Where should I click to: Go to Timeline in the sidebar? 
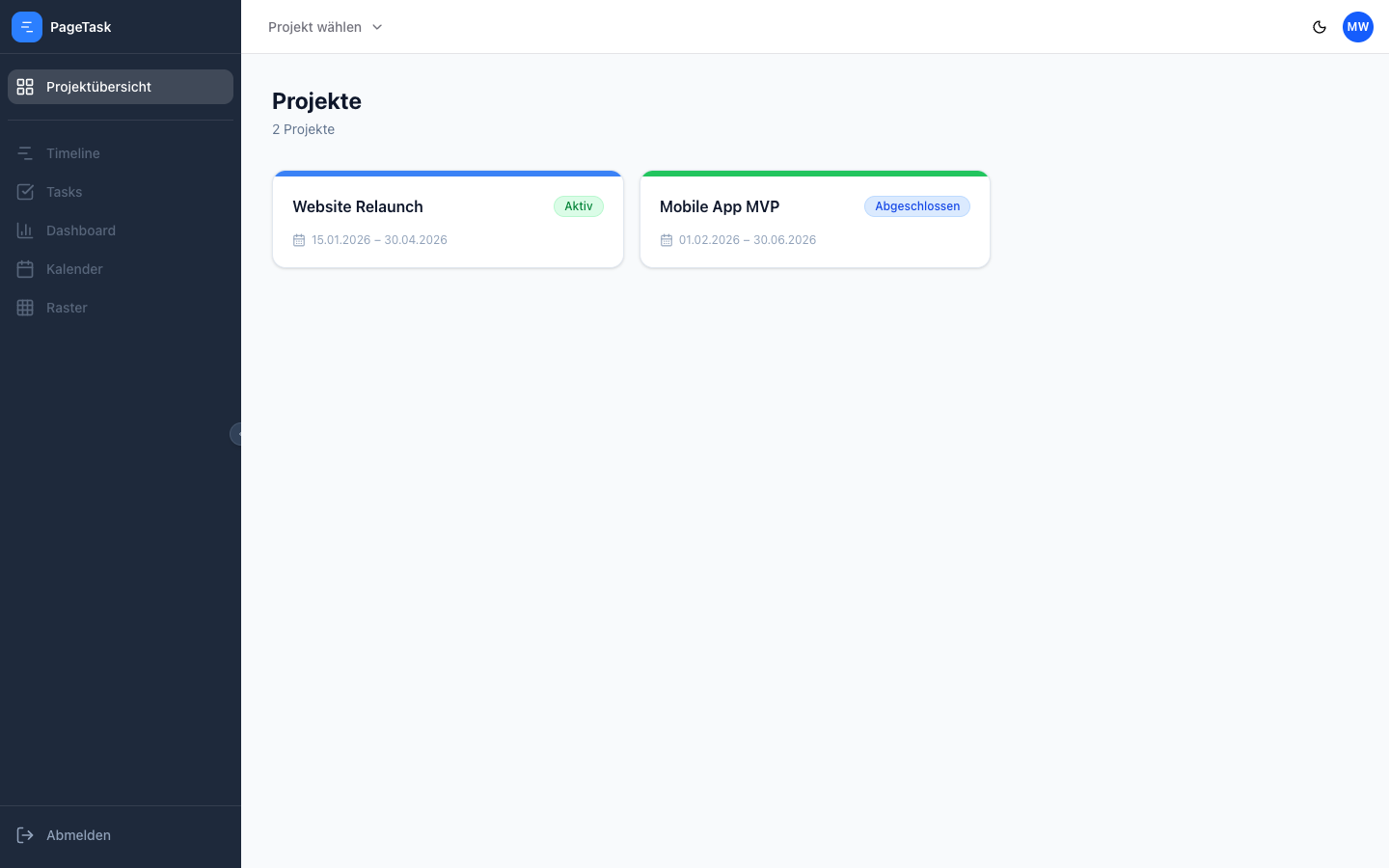73,153
